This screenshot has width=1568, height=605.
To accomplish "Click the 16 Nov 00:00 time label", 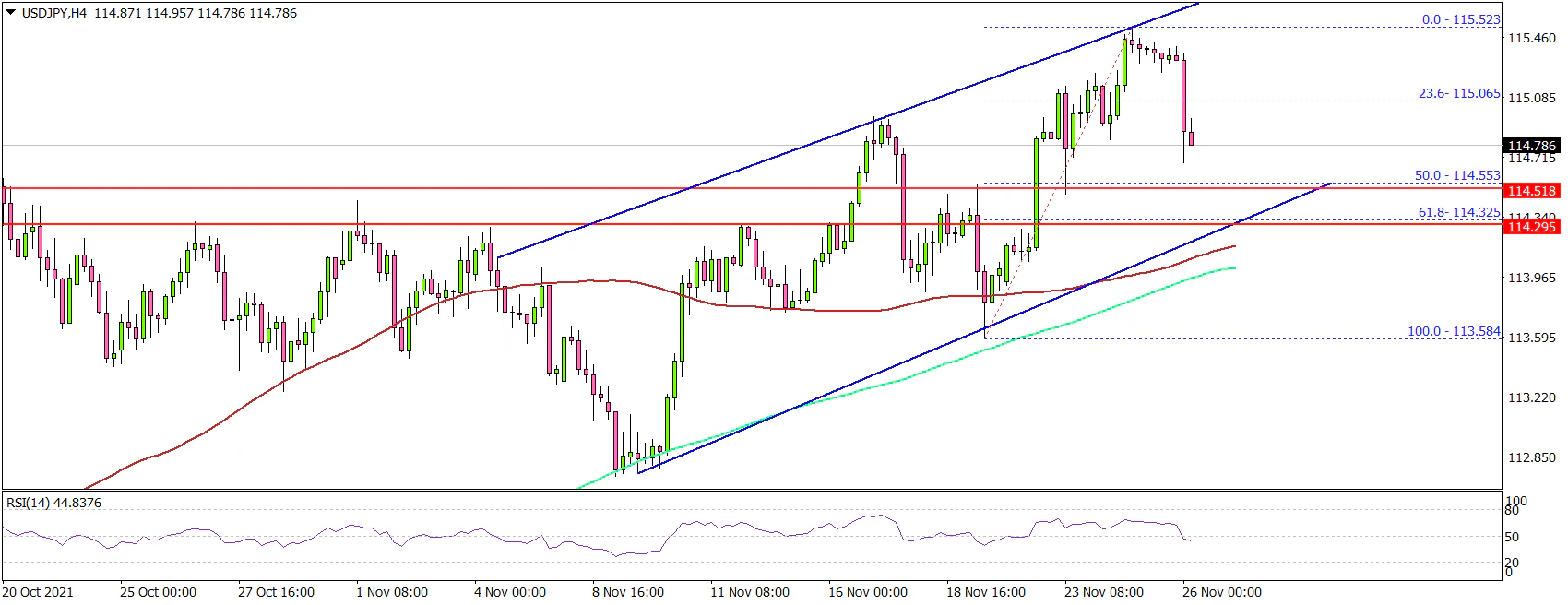I will point(867,592).
